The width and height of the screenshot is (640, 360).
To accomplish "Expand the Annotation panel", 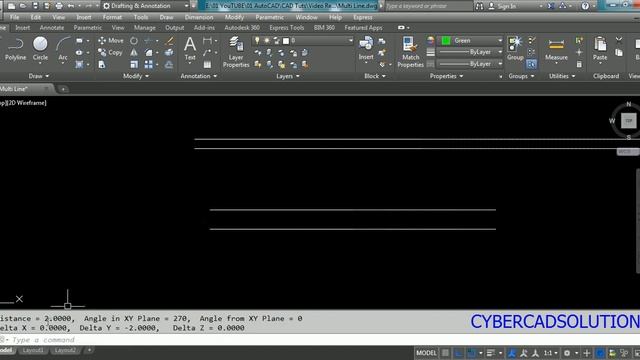I will [199, 76].
